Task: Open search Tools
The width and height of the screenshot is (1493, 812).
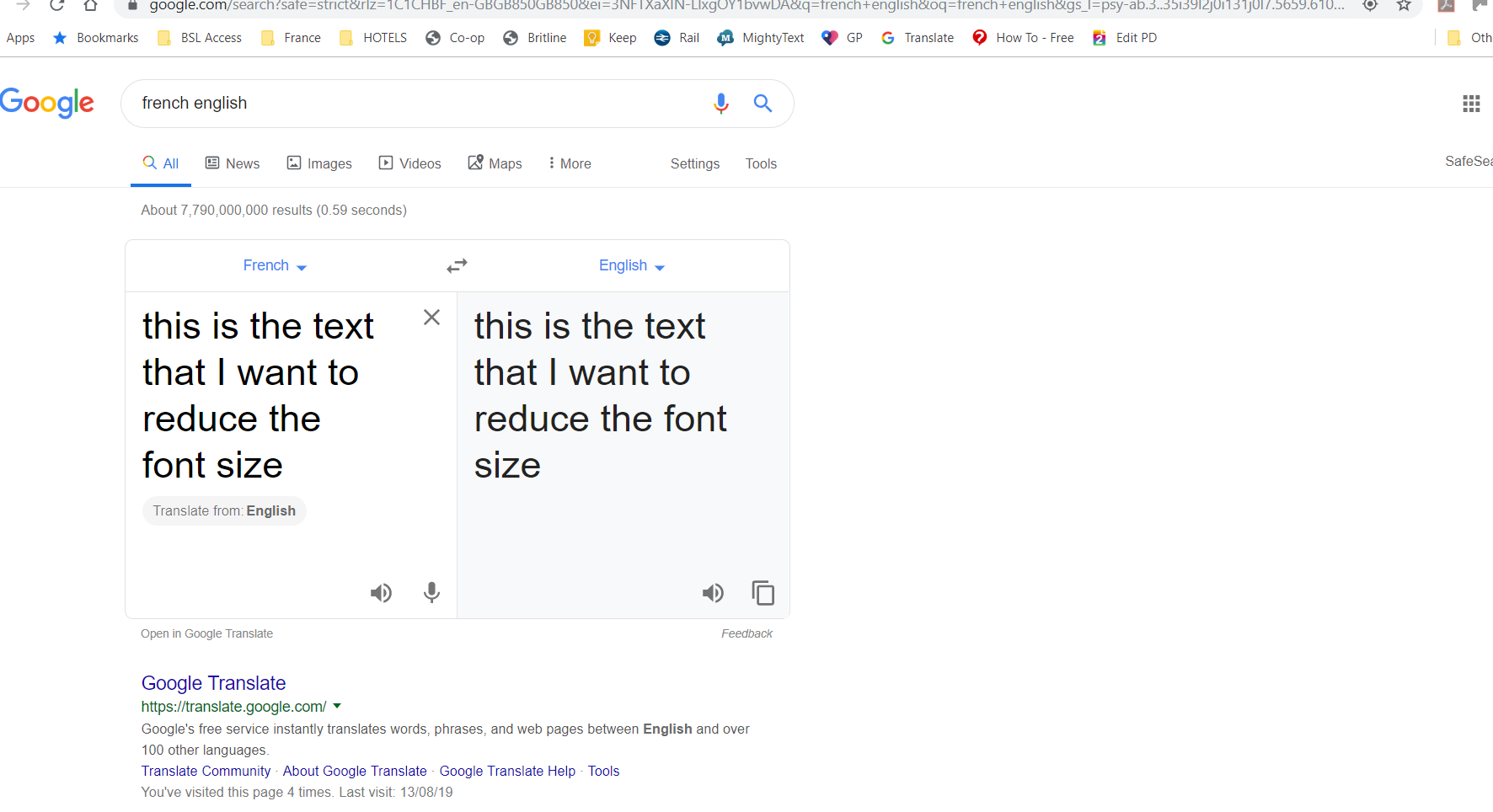Action: pos(761,163)
